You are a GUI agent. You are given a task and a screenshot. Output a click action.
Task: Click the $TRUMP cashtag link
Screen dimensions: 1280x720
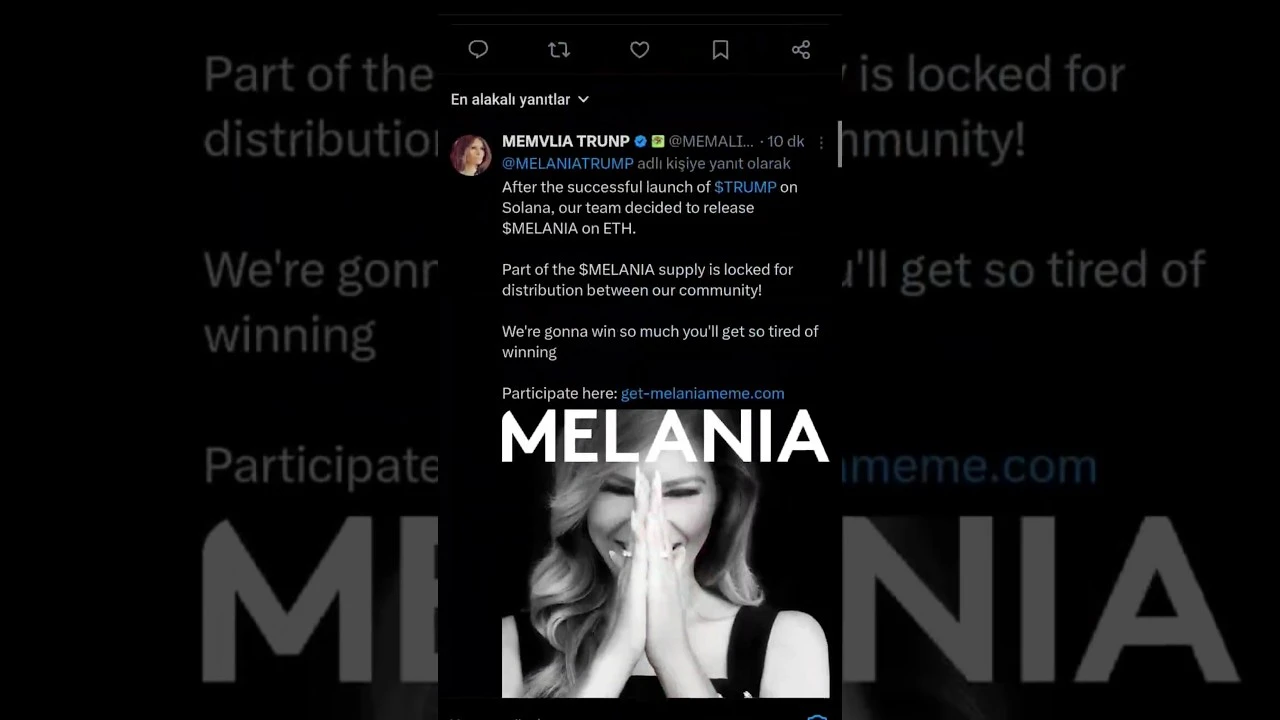[745, 187]
